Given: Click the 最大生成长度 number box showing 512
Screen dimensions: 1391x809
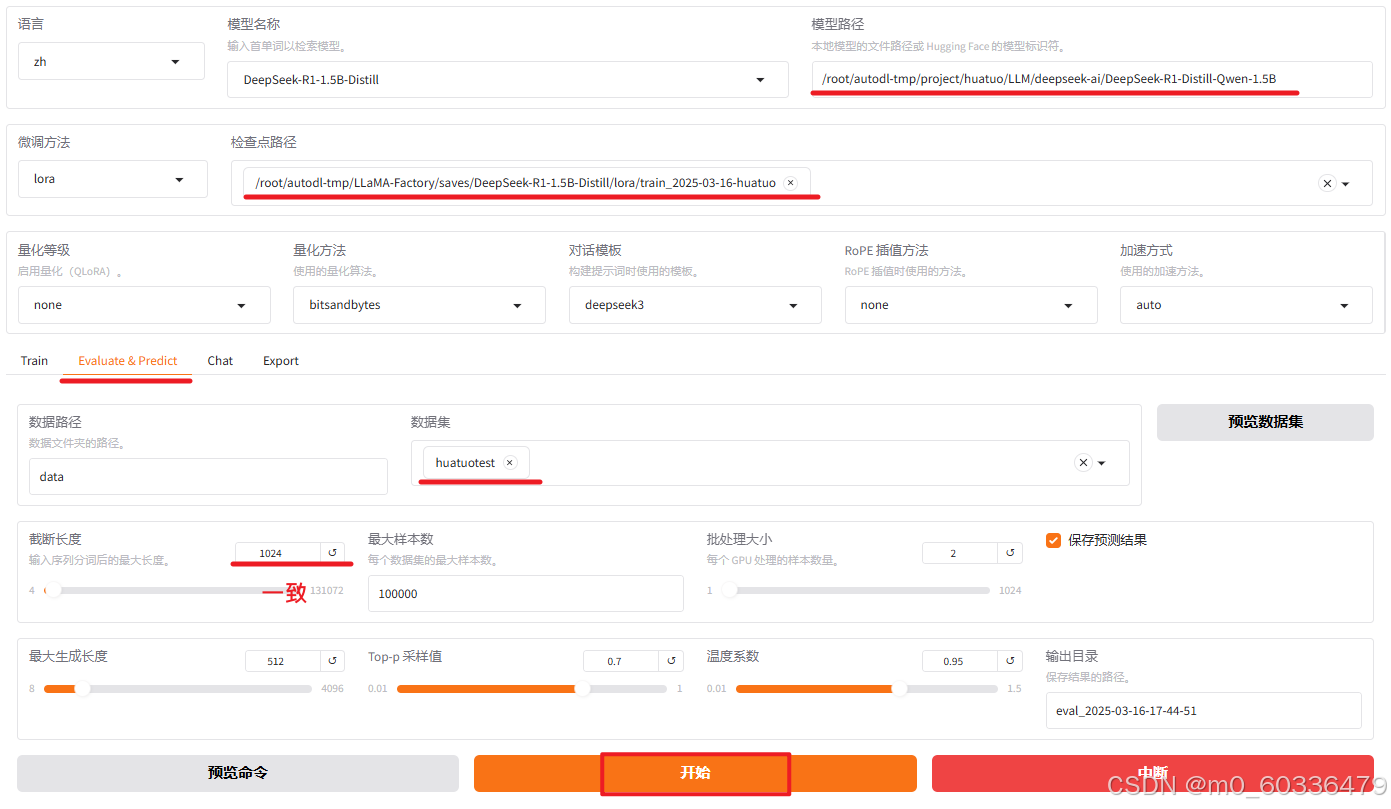Looking at the screenshot, I should pyautogui.click(x=282, y=661).
